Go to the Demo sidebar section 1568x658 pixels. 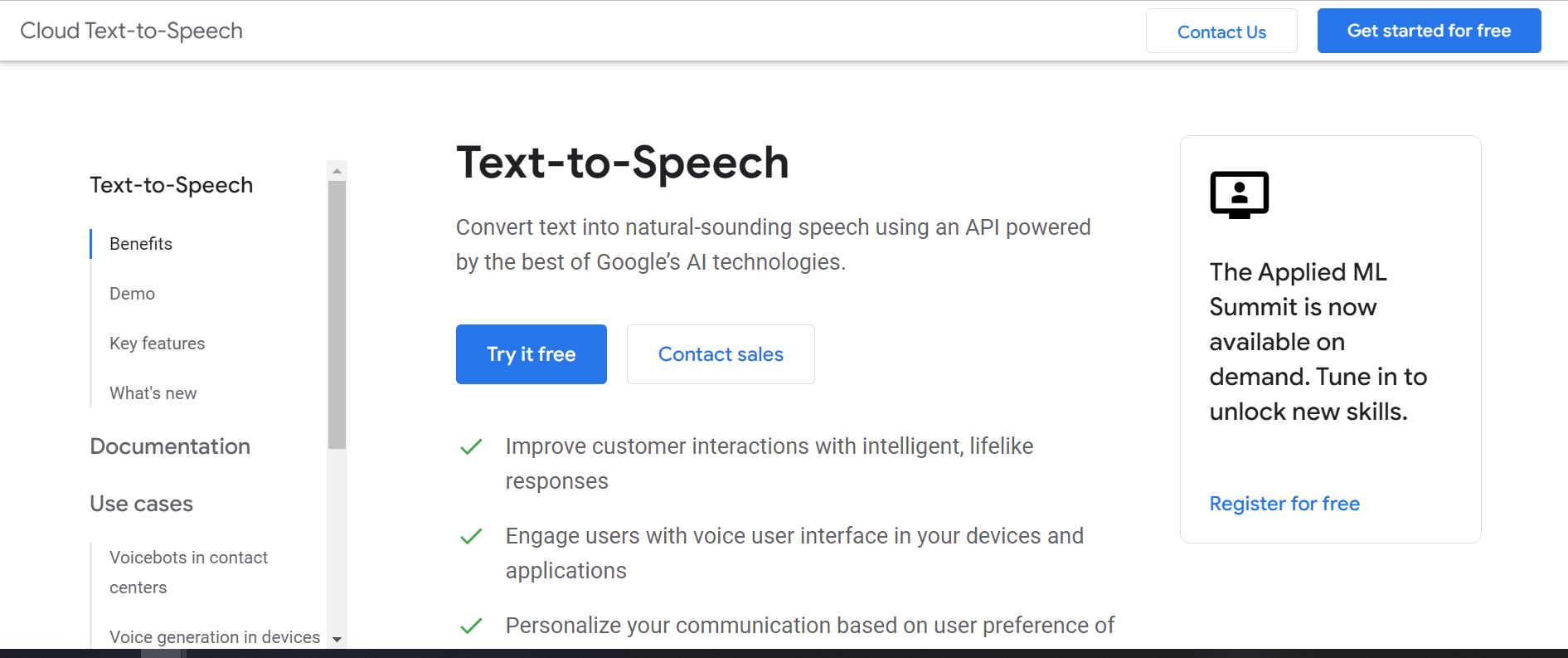coord(132,294)
